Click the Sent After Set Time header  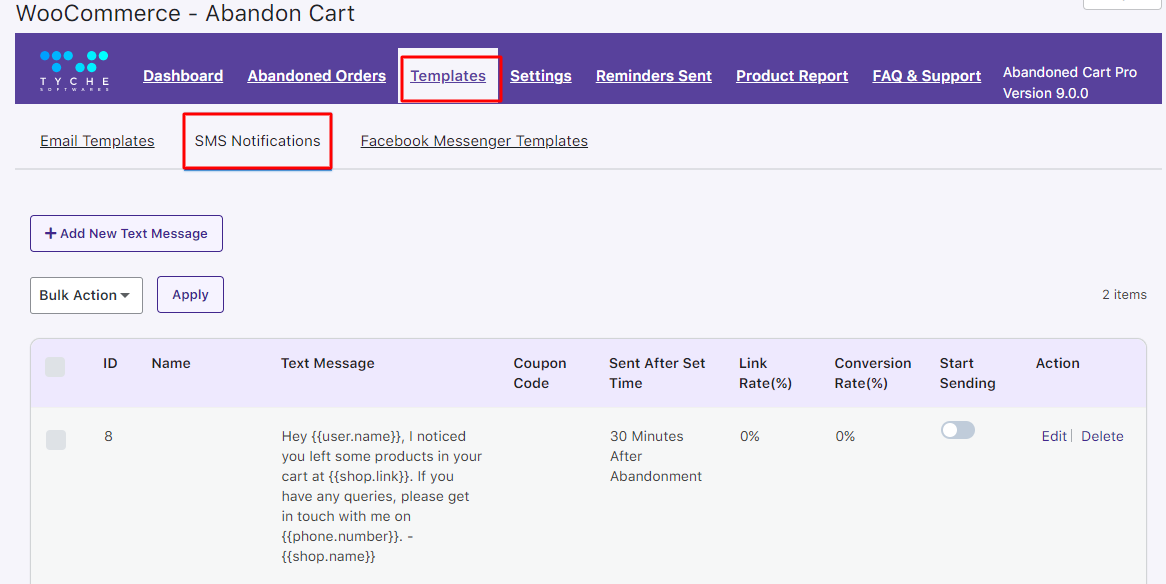coord(657,373)
